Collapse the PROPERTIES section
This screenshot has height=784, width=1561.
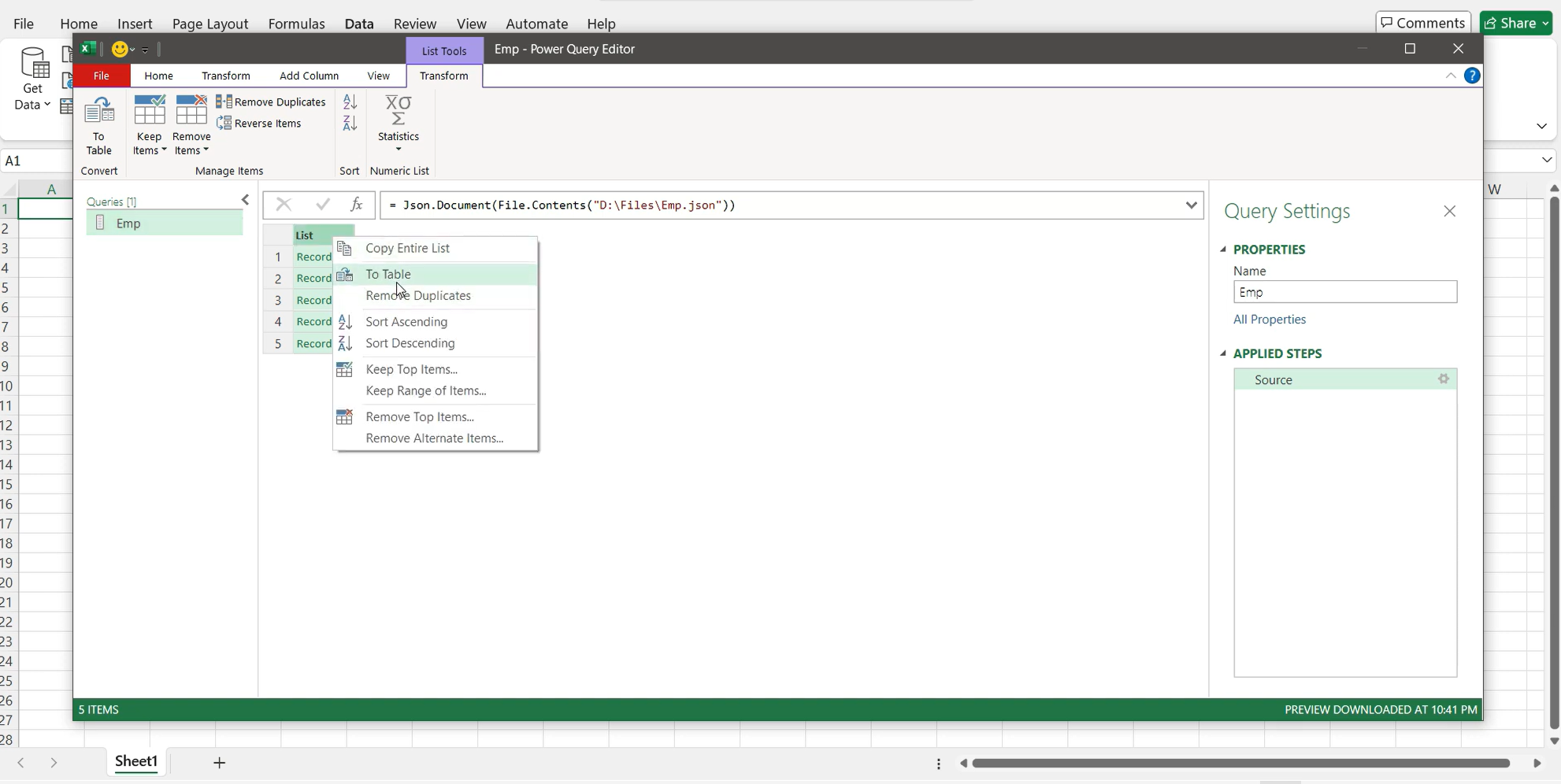pos(1223,250)
